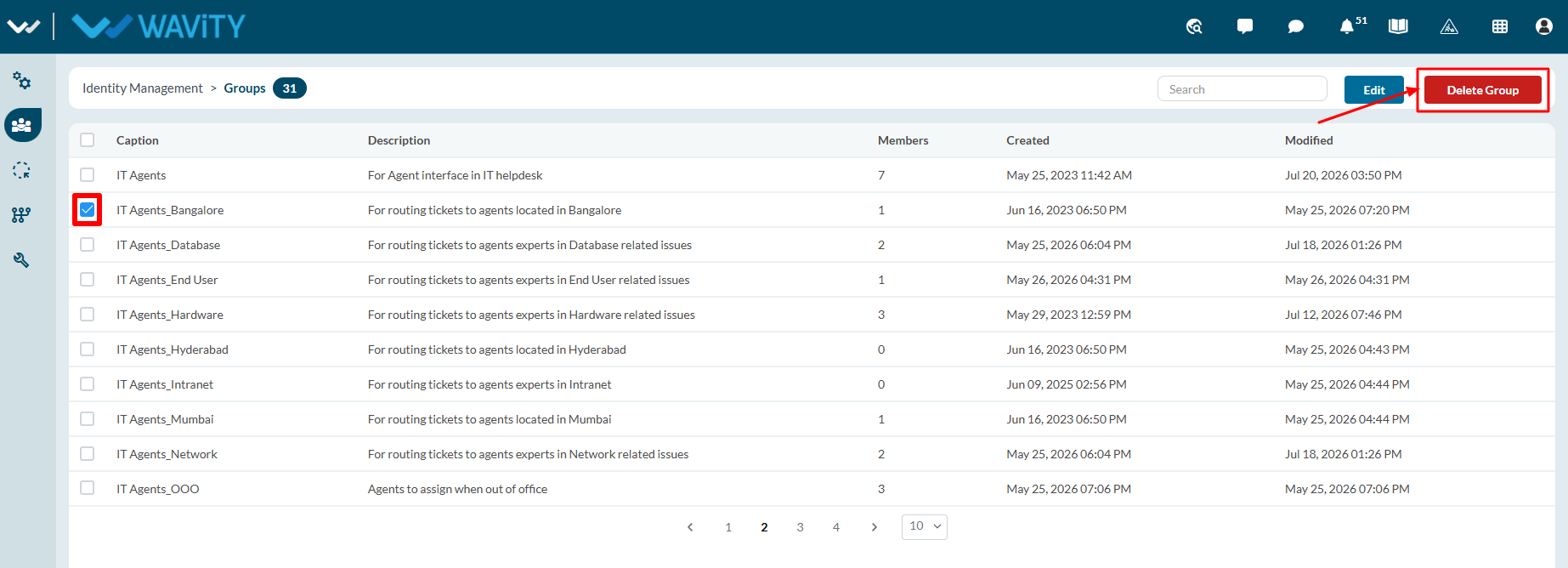Go to next page with right chevron

click(x=874, y=527)
